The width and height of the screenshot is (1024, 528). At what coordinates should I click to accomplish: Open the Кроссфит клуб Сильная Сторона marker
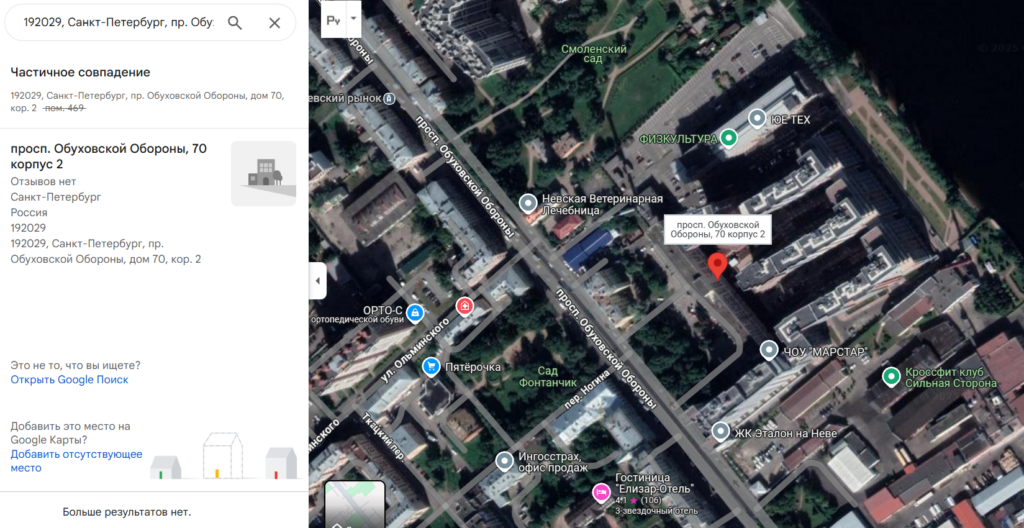coord(891,377)
